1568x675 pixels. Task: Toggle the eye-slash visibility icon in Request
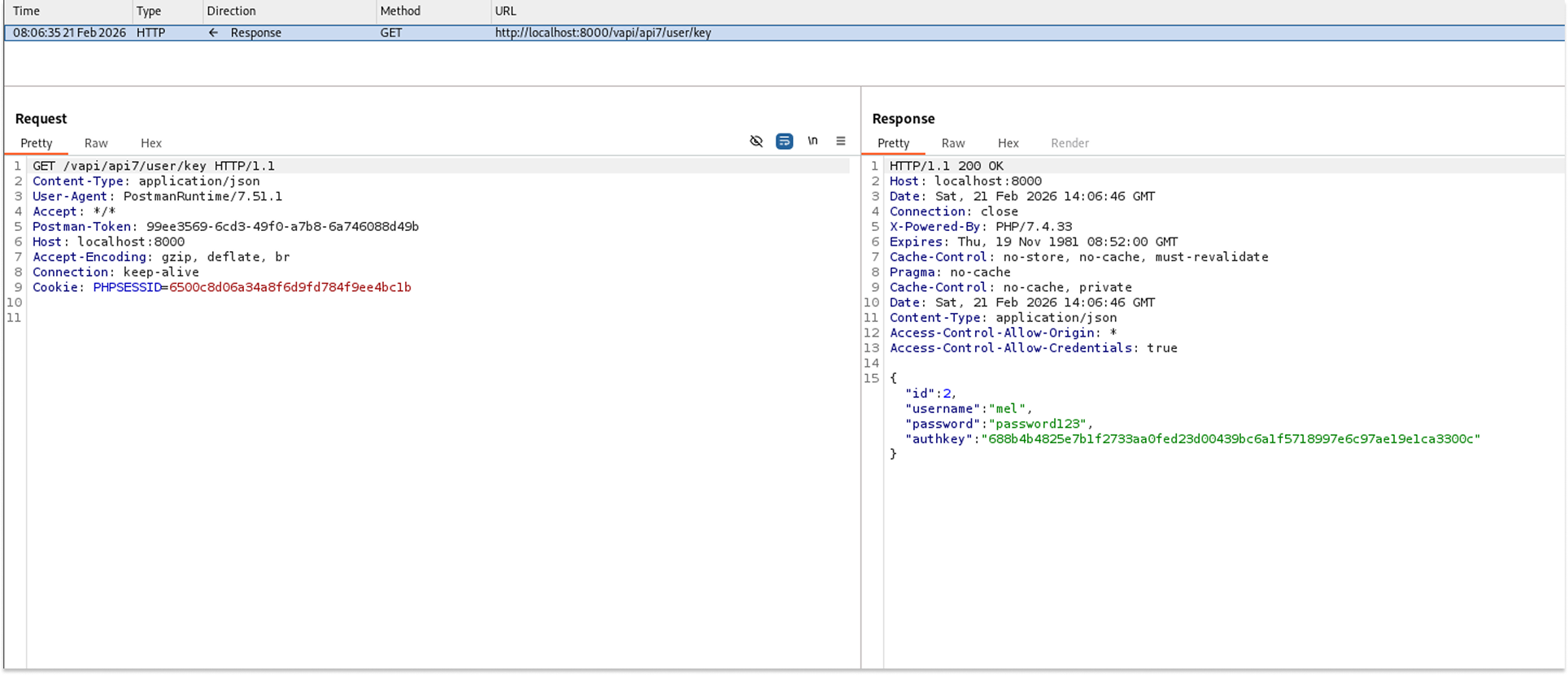756,142
